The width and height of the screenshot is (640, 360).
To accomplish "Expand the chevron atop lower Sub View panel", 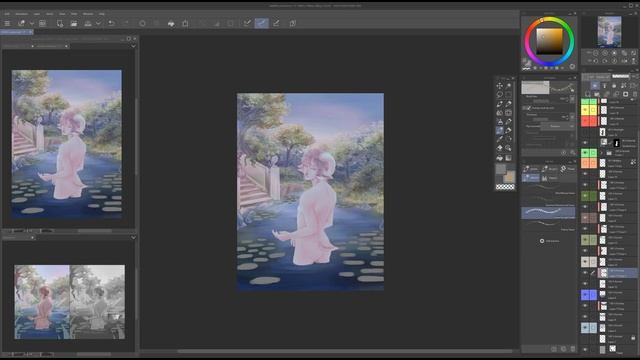I will [x=133, y=237].
